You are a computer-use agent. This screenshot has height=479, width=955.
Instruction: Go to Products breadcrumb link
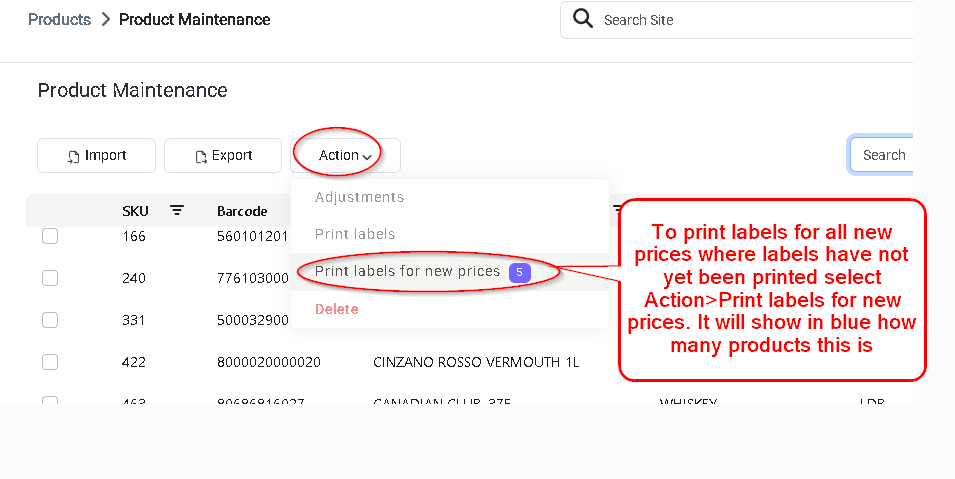[60, 20]
